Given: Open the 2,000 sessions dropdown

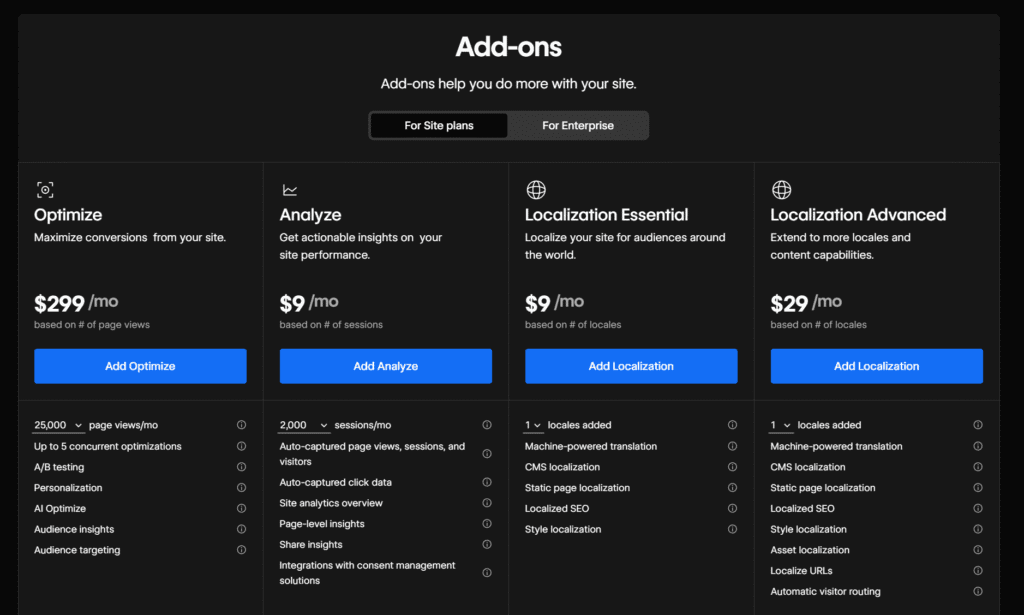Looking at the screenshot, I should click(x=303, y=424).
